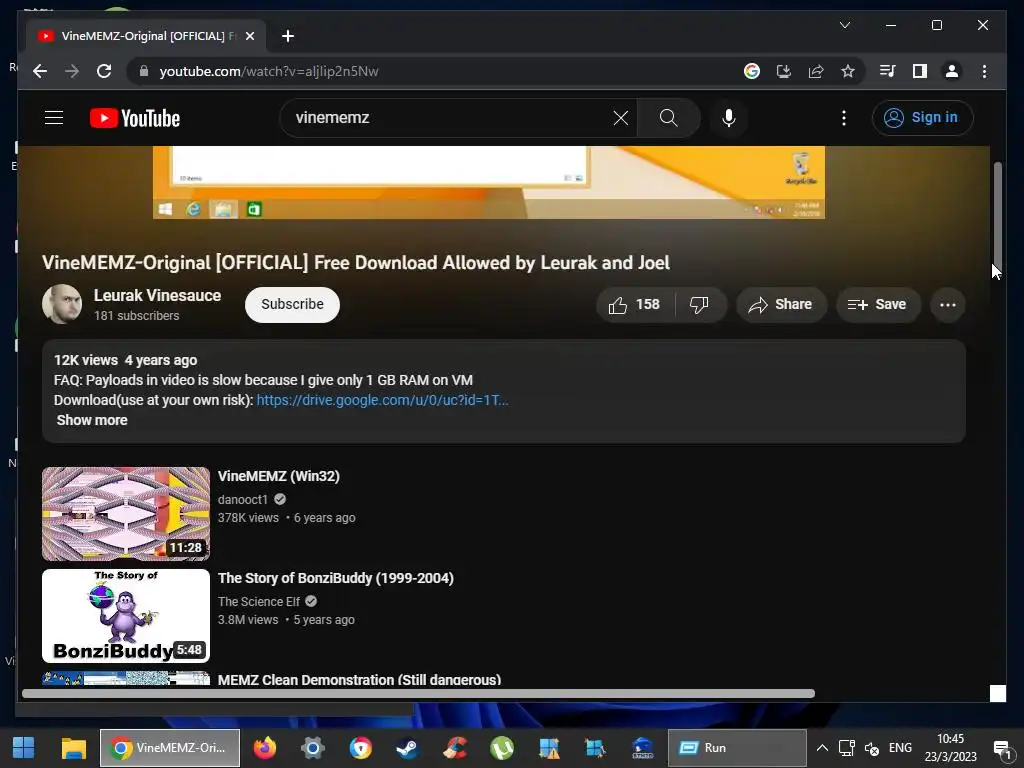Open the taskbar clock showing 10:45
The width and height of the screenshot is (1024, 768).
tap(950, 748)
